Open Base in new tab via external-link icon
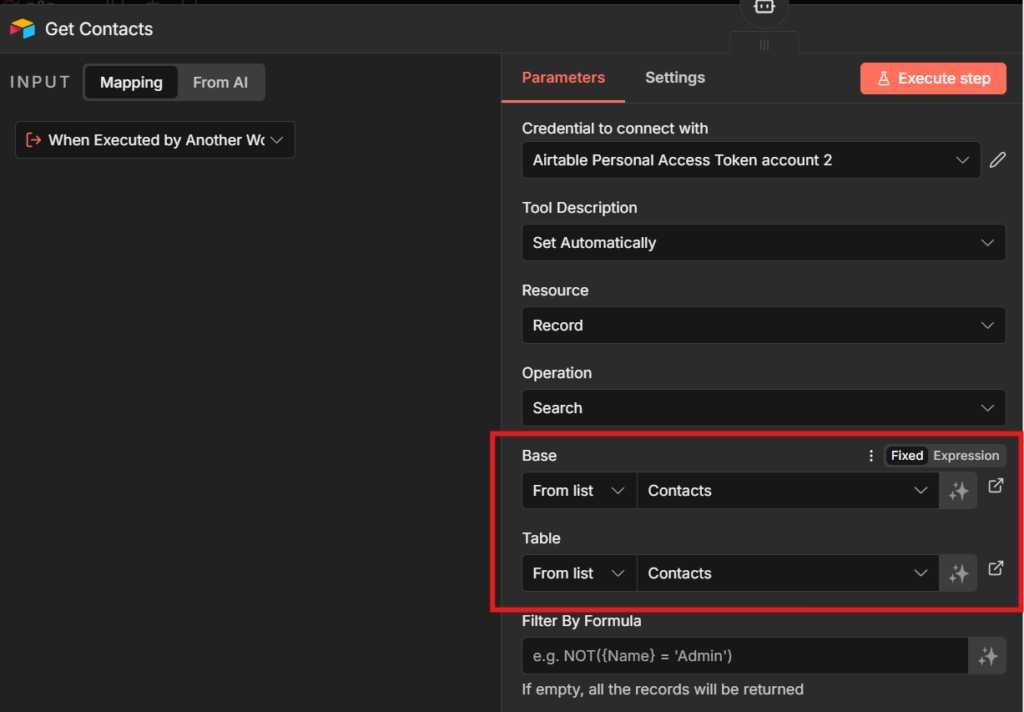The width and height of the screenshot is (1024, 712). point(996,486)
